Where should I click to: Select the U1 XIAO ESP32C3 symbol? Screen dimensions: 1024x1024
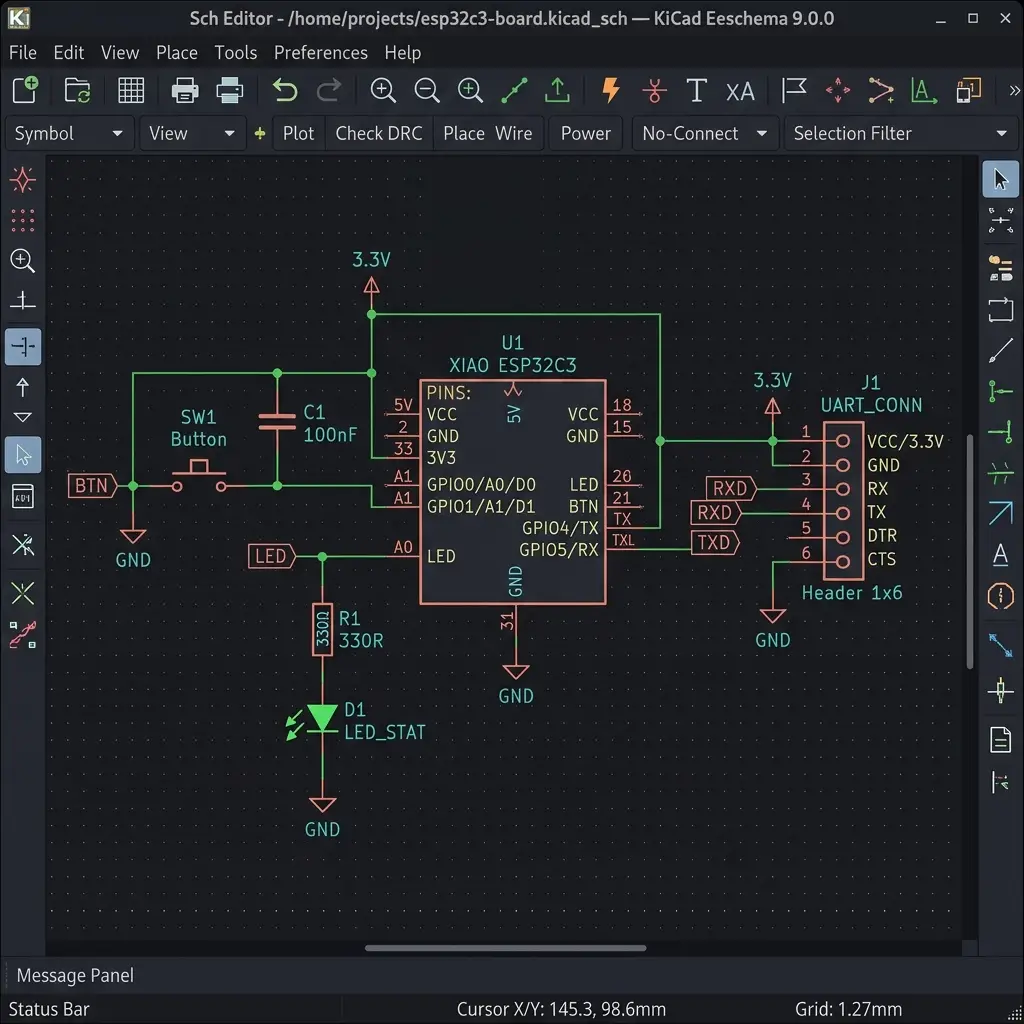[x=513, y=492]
